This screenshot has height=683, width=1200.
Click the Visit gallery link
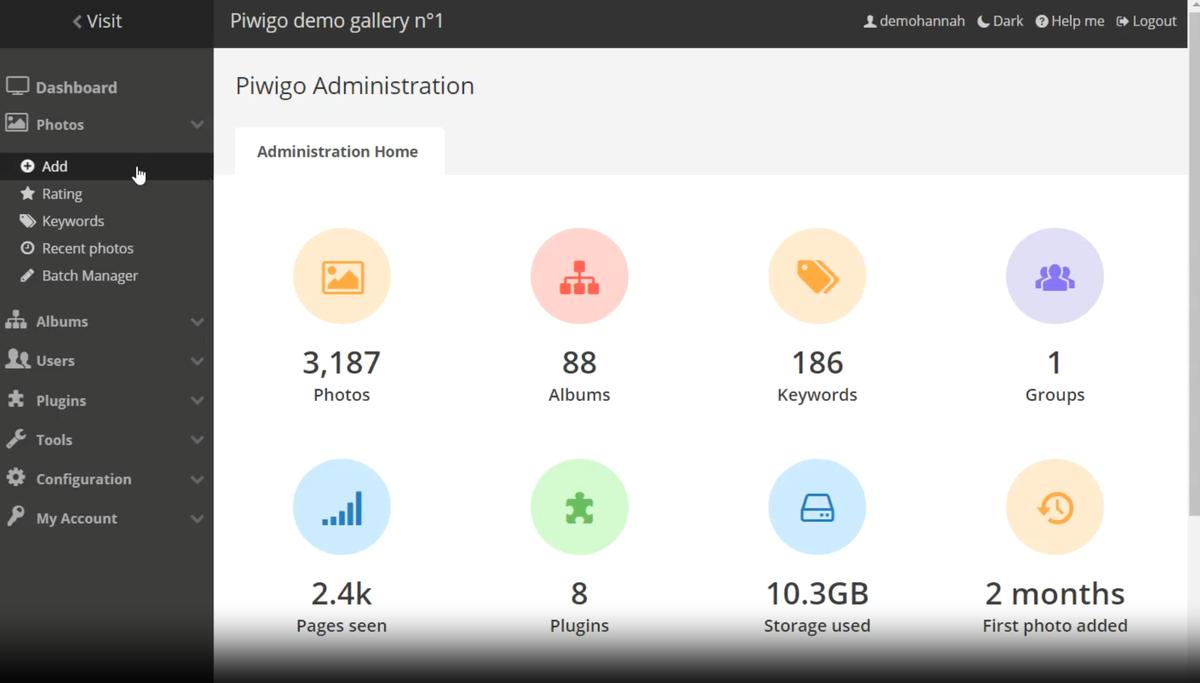(97, 21)
